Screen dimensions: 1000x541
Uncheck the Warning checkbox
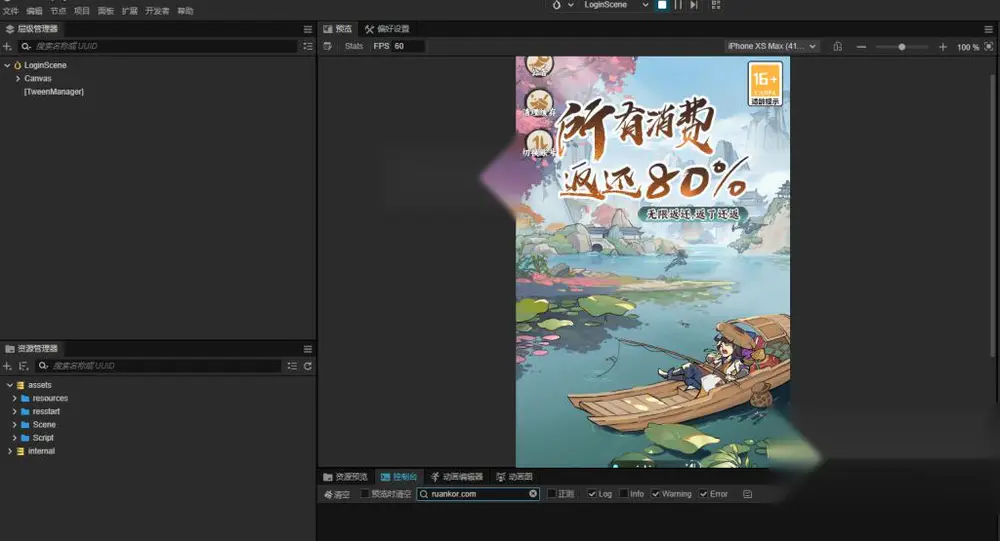coord(656,494)
